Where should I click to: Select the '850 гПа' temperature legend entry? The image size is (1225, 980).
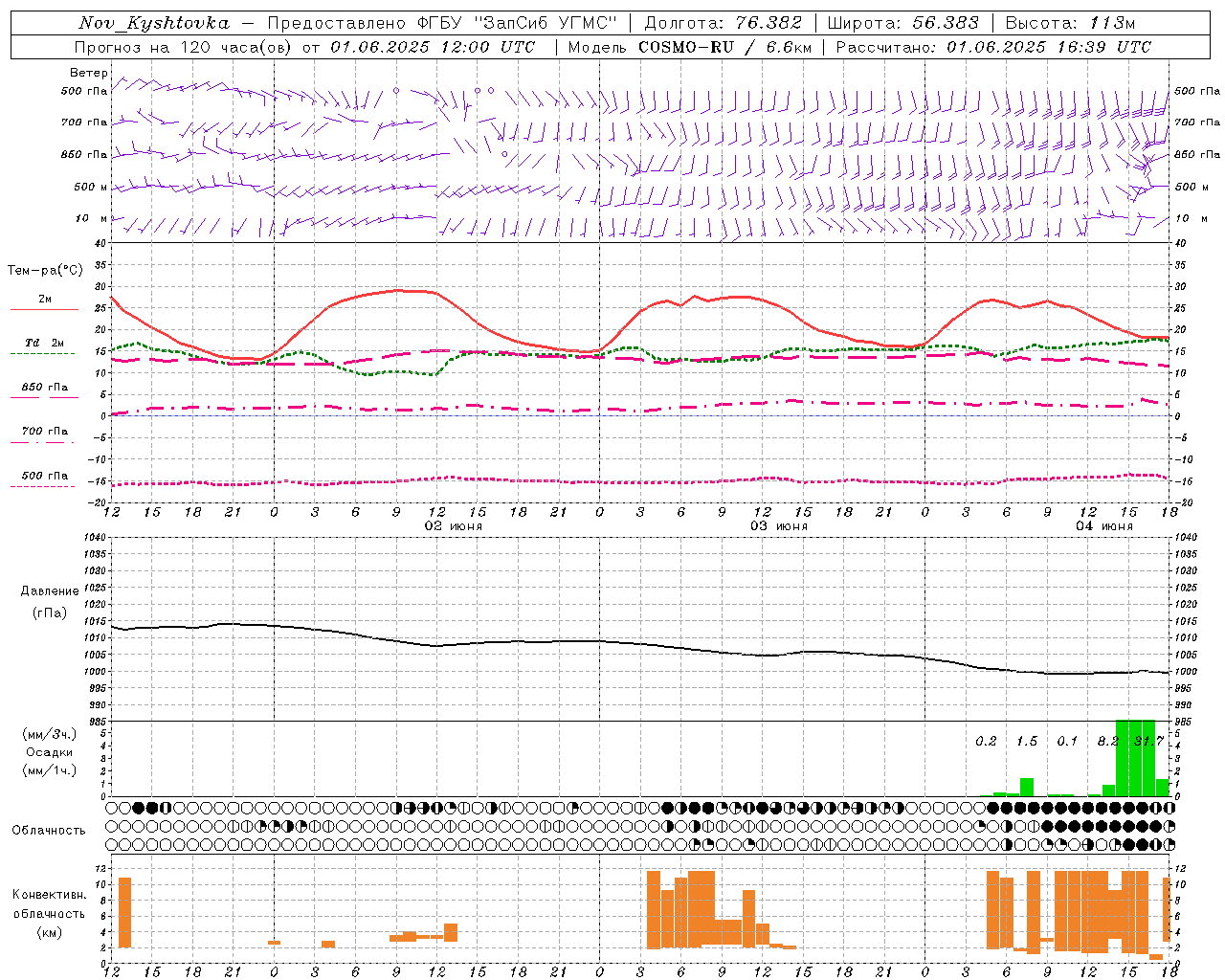pyautogui.click(x=45, y=388)
